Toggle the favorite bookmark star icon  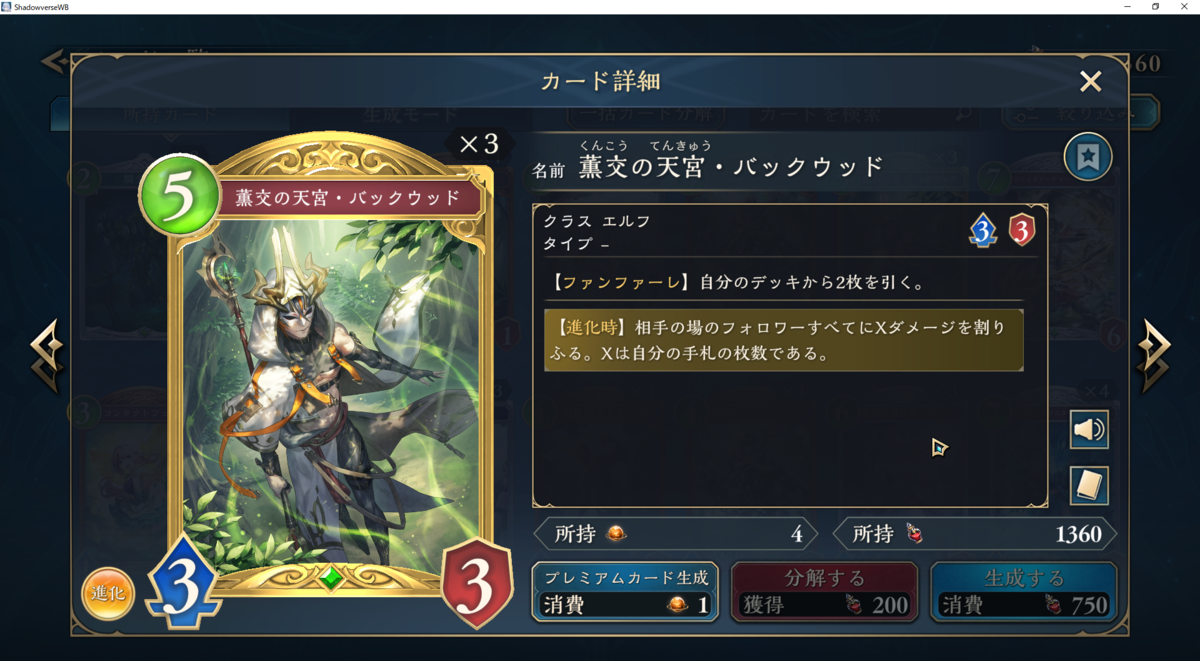click(1088, 157)
